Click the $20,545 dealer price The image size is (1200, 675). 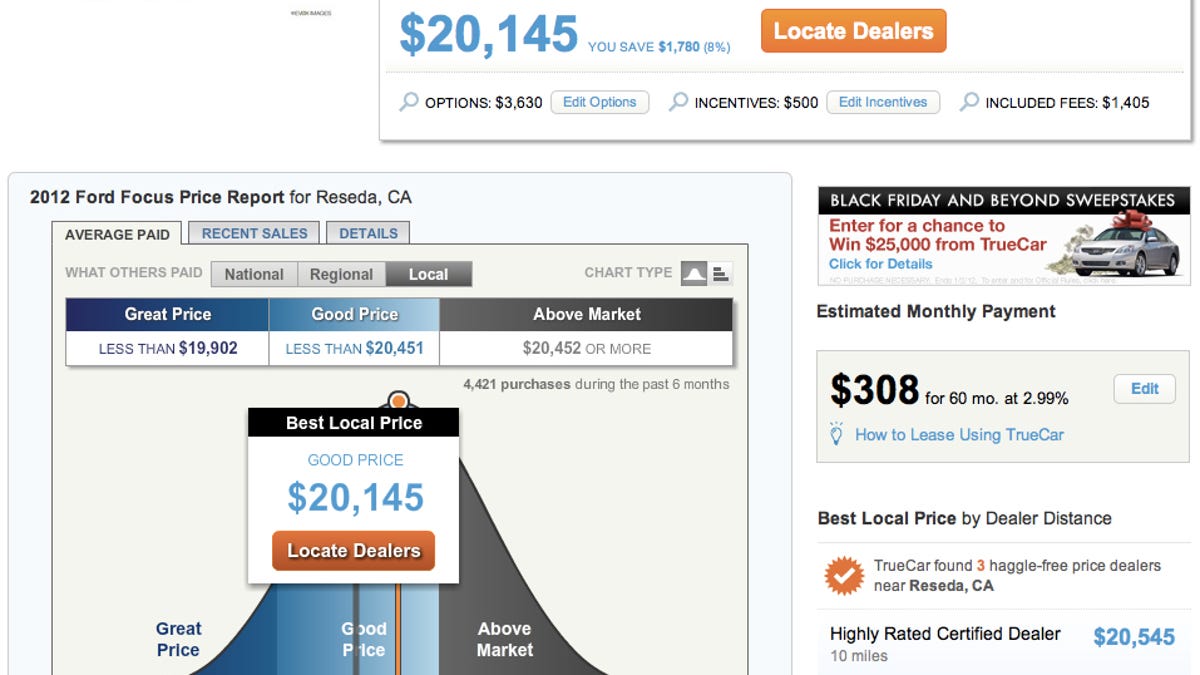[1134, 637]
